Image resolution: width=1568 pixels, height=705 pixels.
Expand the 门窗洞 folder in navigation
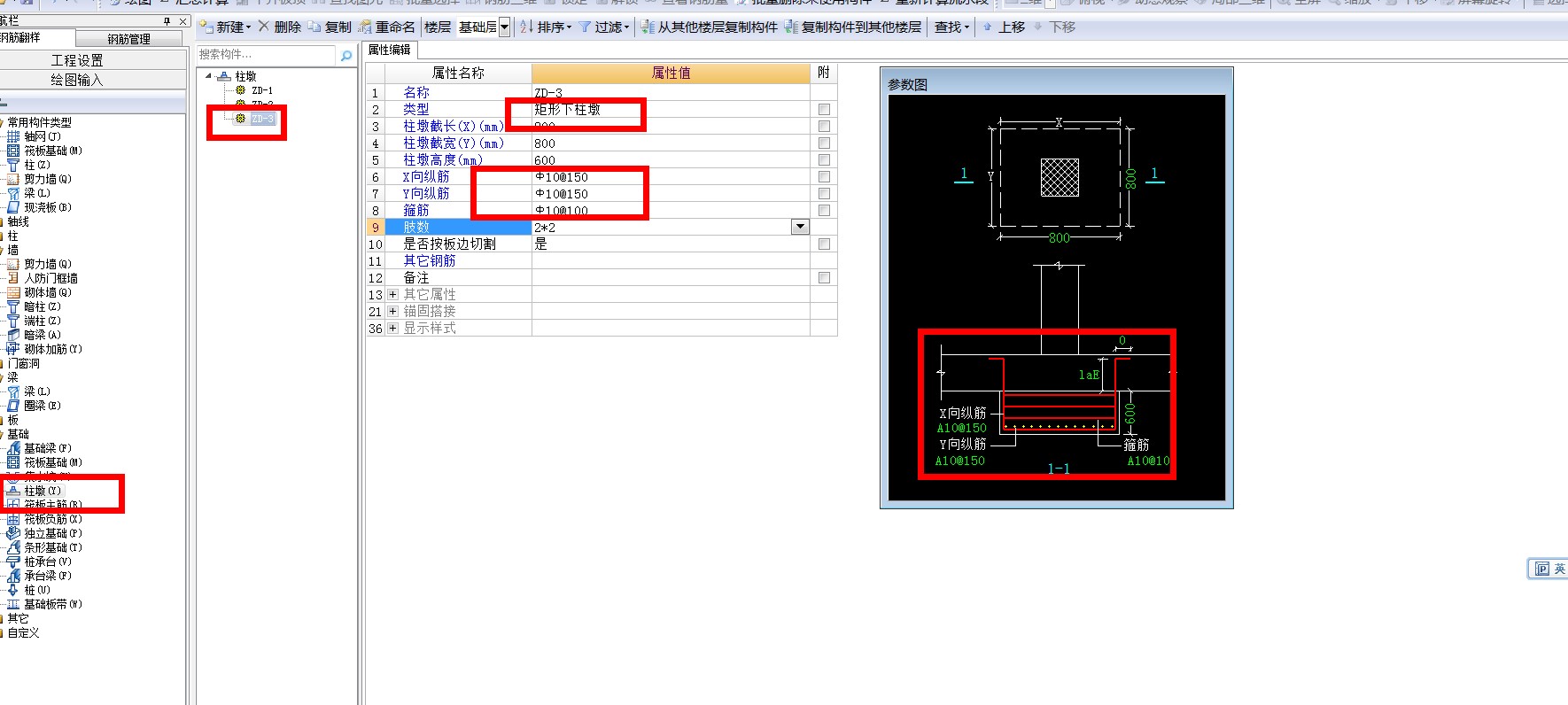[x=23, y=363]
